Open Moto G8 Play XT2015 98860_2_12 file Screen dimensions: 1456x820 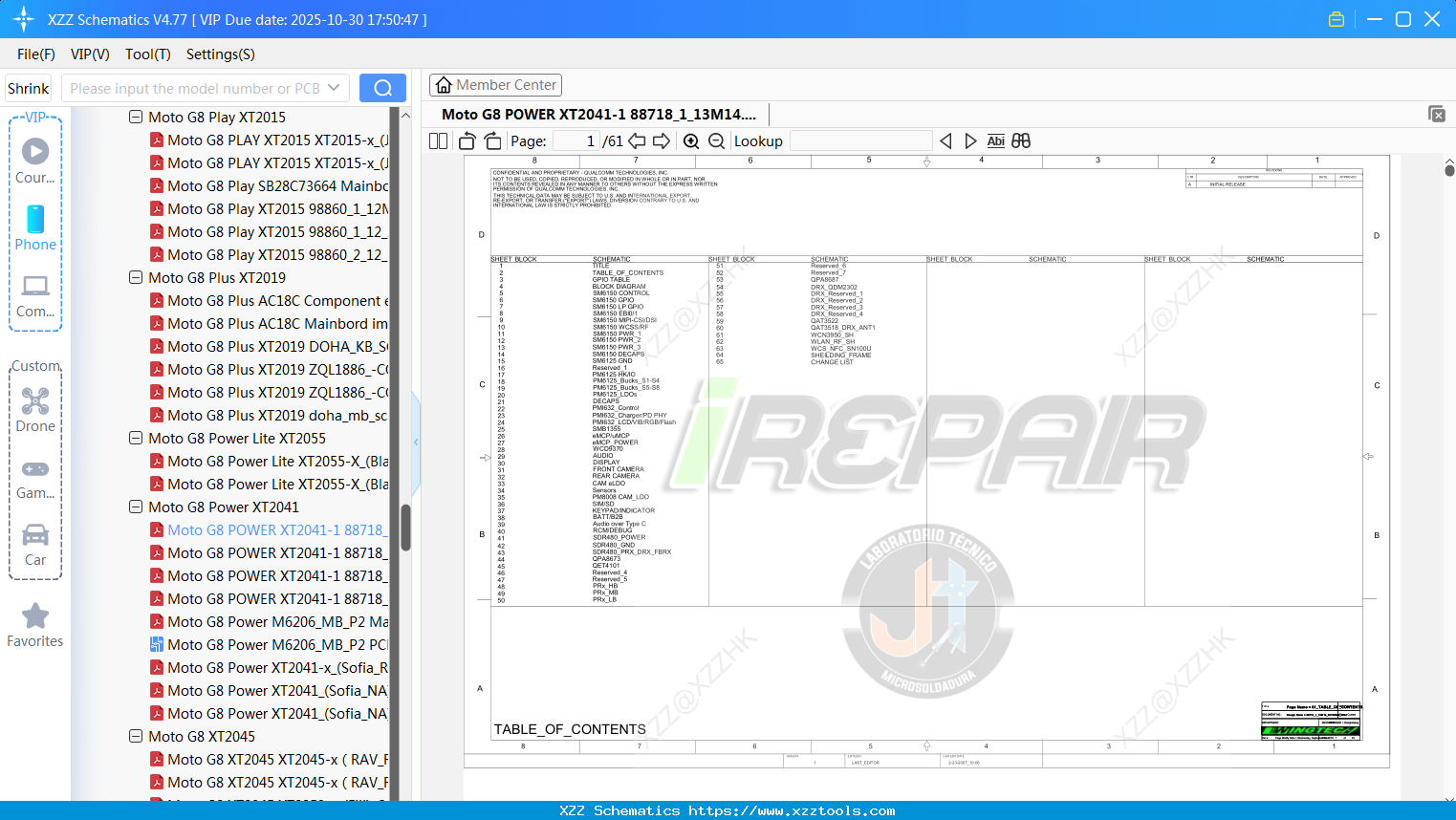click(x=269, y=254)
